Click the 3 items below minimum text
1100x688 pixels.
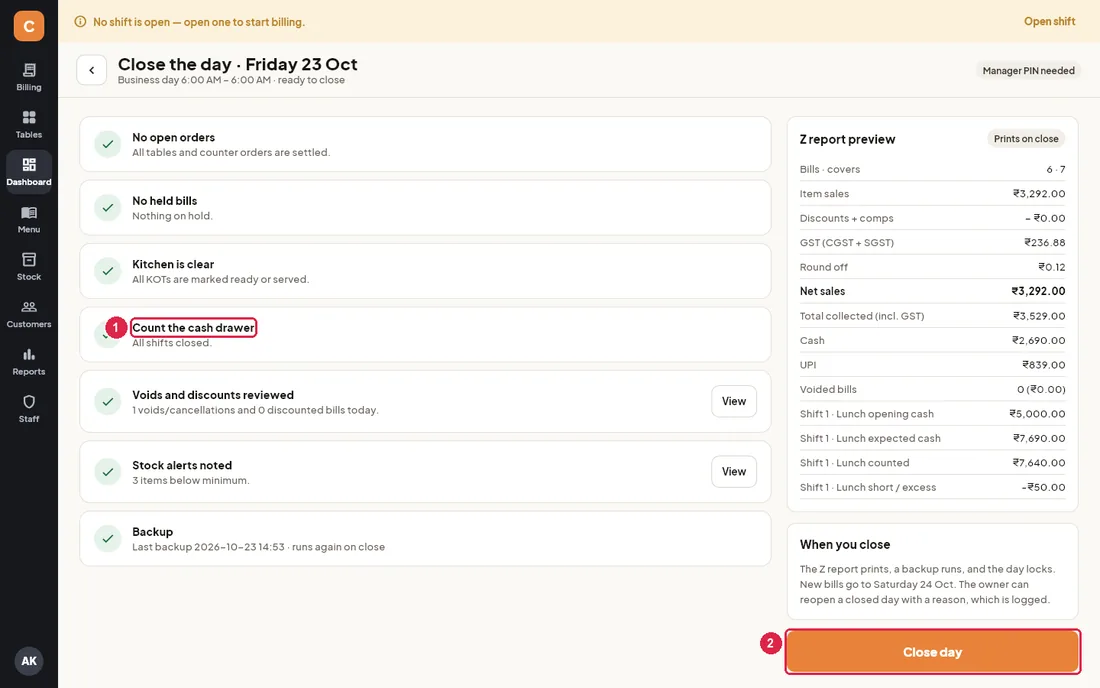point(191,480)
